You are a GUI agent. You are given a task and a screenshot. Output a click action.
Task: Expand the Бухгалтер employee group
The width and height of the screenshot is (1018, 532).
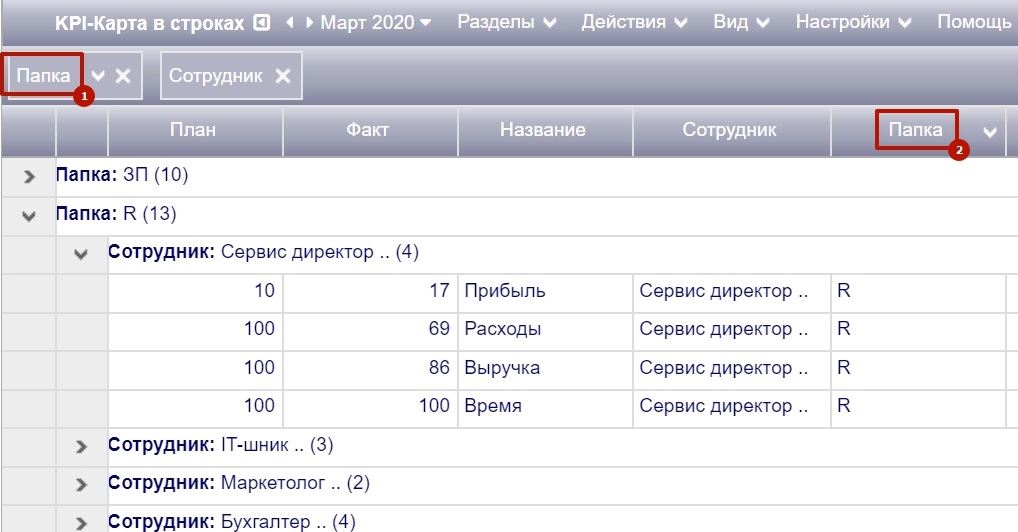pos(81,522)
